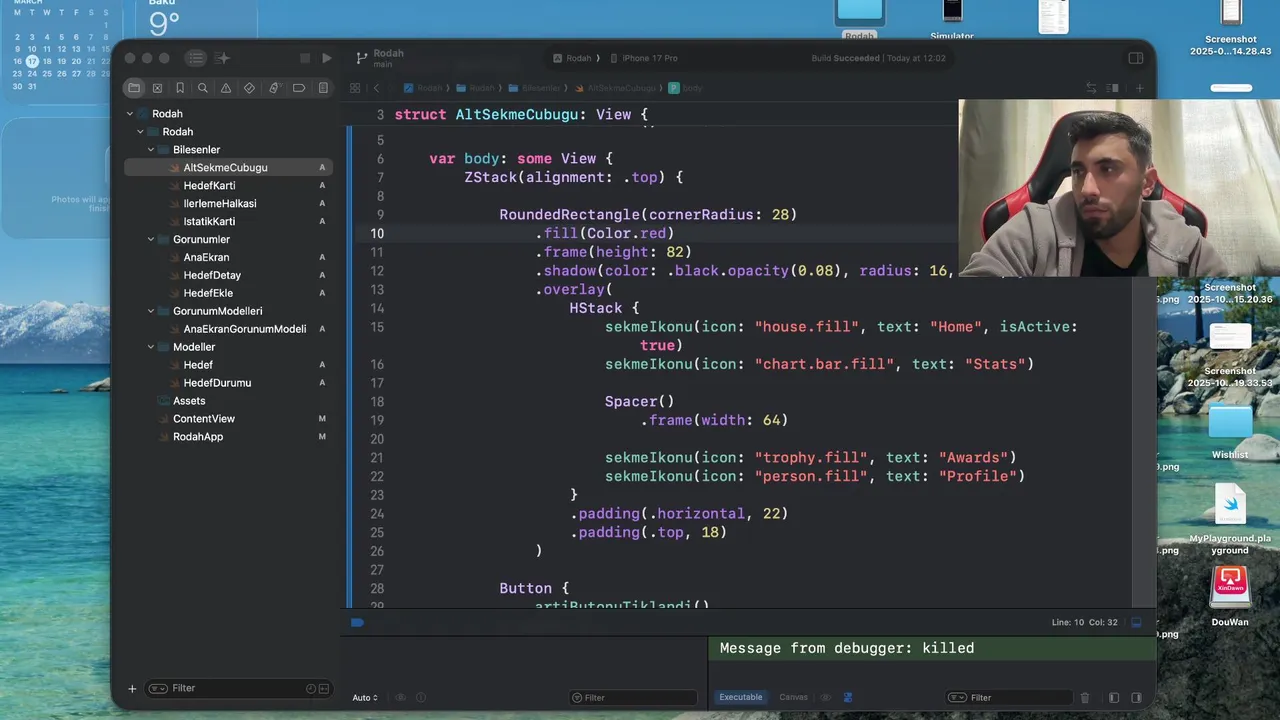Select the iPhone 17 Pro run destination
The width and height of the screenshot is (1280, 720).
[x=643, y=58]
